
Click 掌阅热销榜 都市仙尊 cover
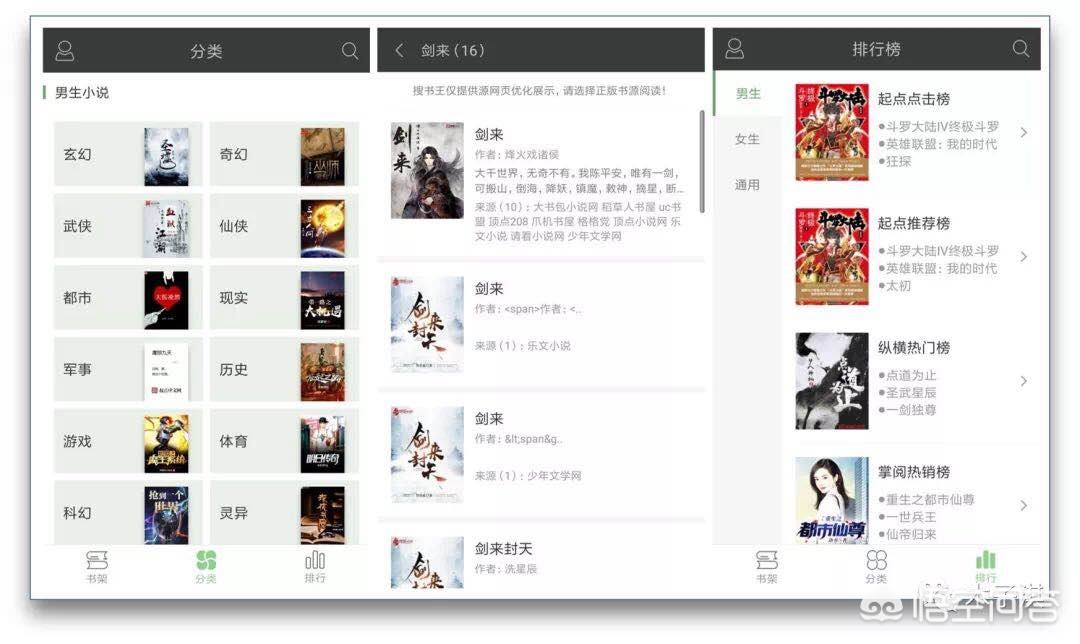(x=832, y=500)
